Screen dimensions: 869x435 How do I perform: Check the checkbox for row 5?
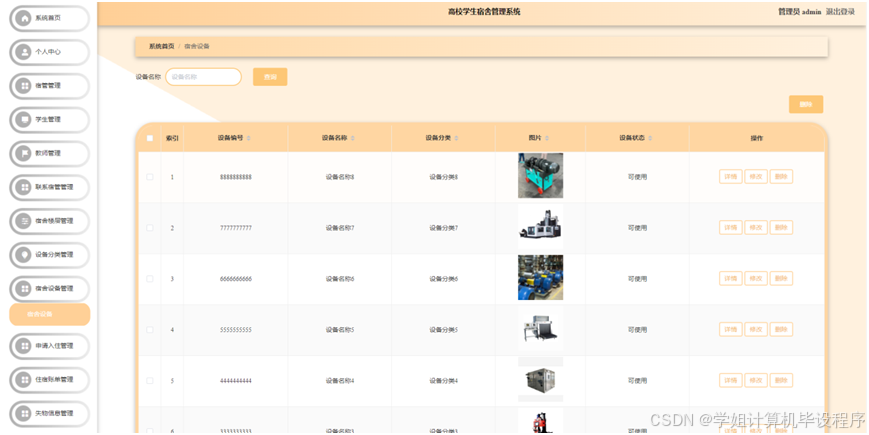pyautogui.click(x=150, y=381)
